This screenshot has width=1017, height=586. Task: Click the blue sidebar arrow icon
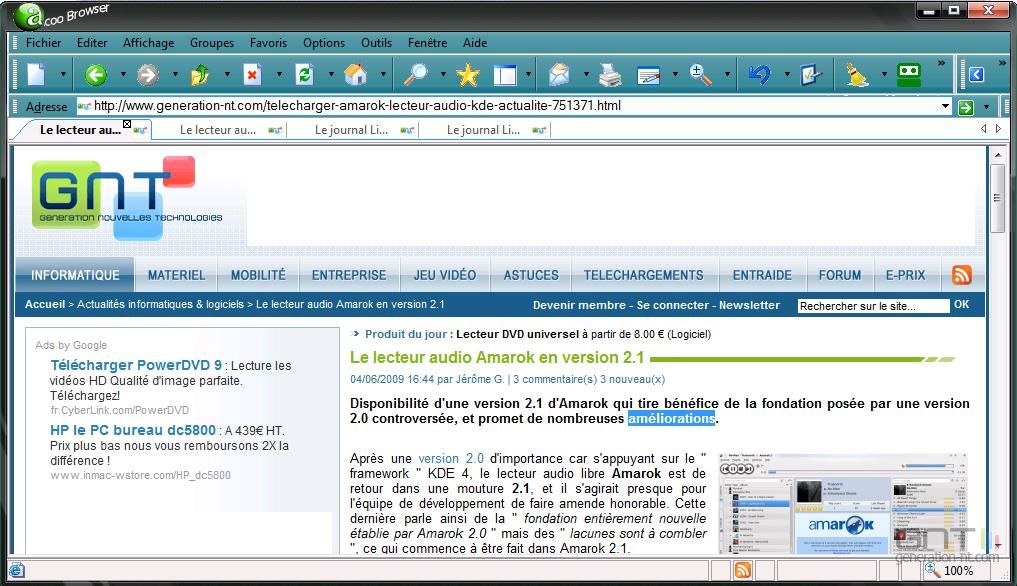click(x=977, y=75)
